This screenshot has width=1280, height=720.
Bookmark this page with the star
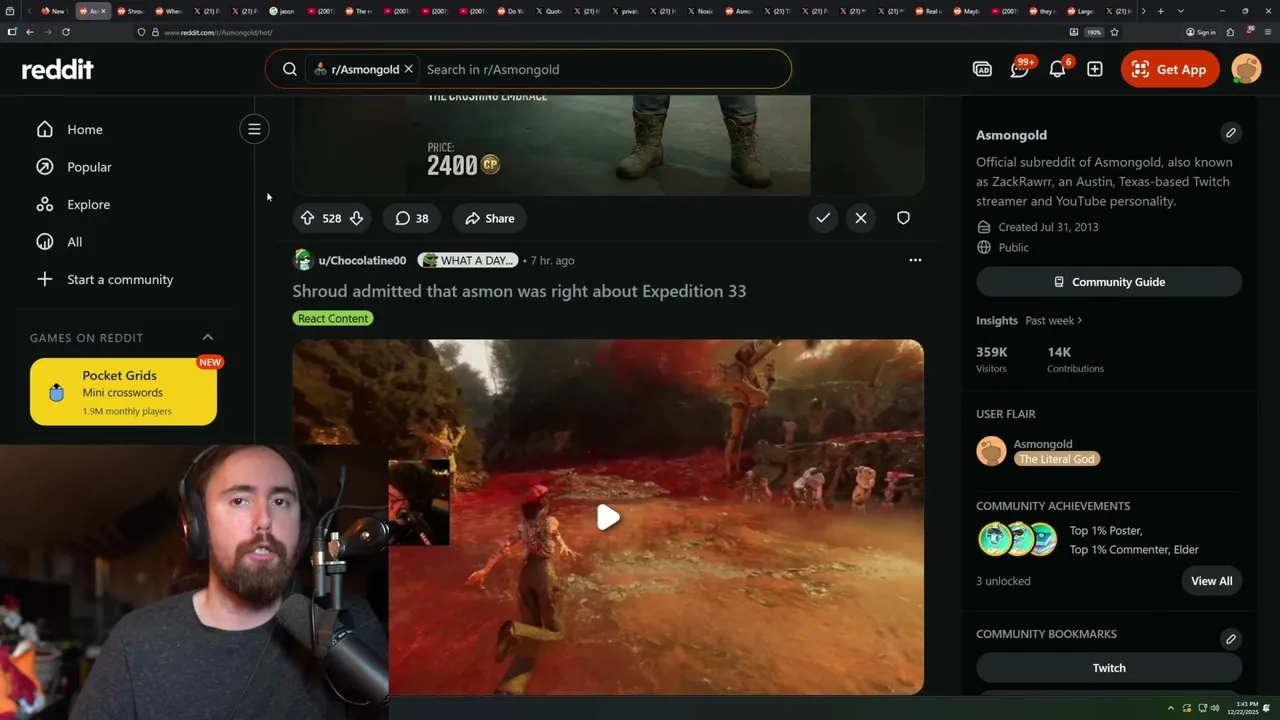coord(1114,32)
